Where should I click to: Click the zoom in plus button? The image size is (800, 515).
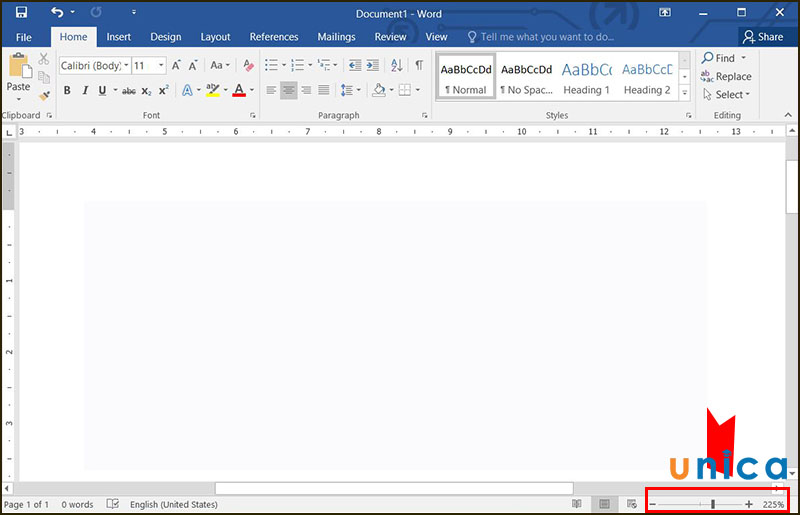click(x=748, y=504)
